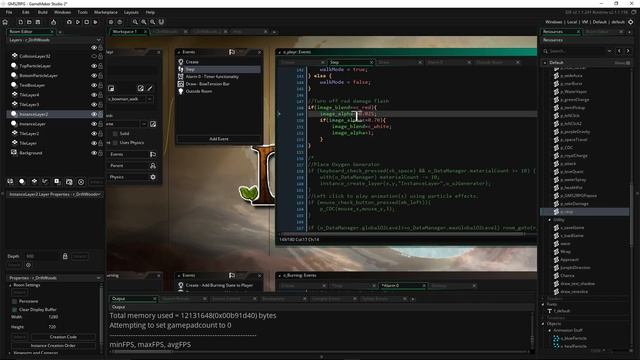Toggle the Clear Display Buffer checkbox
Viewport: 640px width, 360px height.
[x=15, y=310]
